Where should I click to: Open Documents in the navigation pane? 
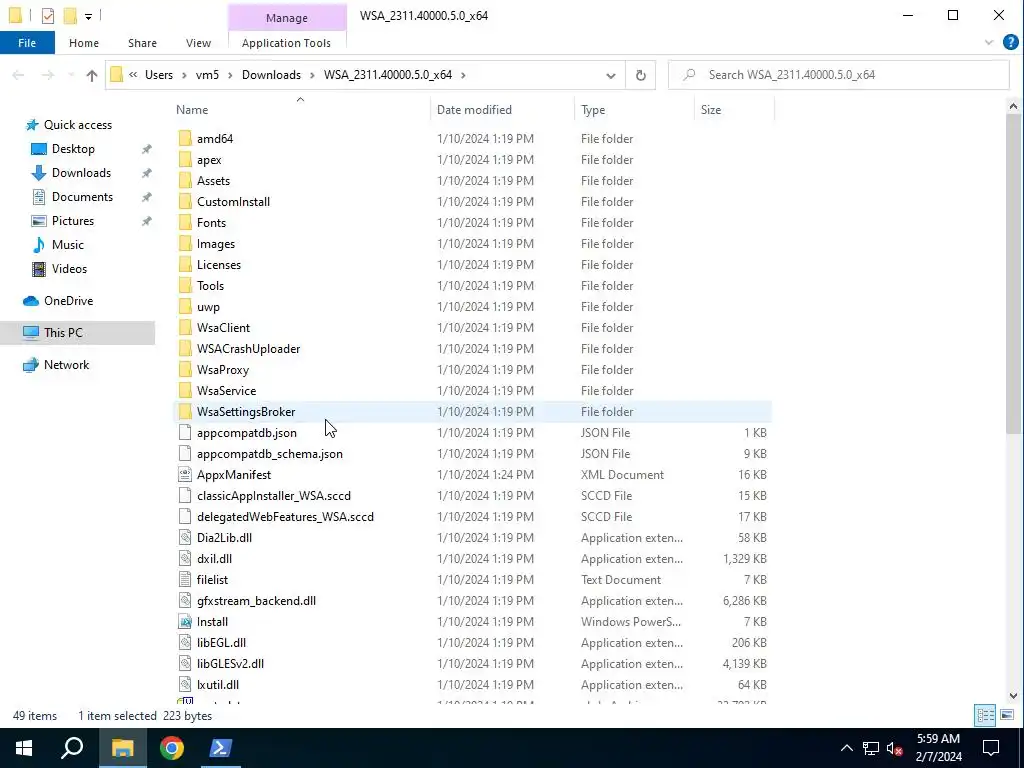coord(82,197)
